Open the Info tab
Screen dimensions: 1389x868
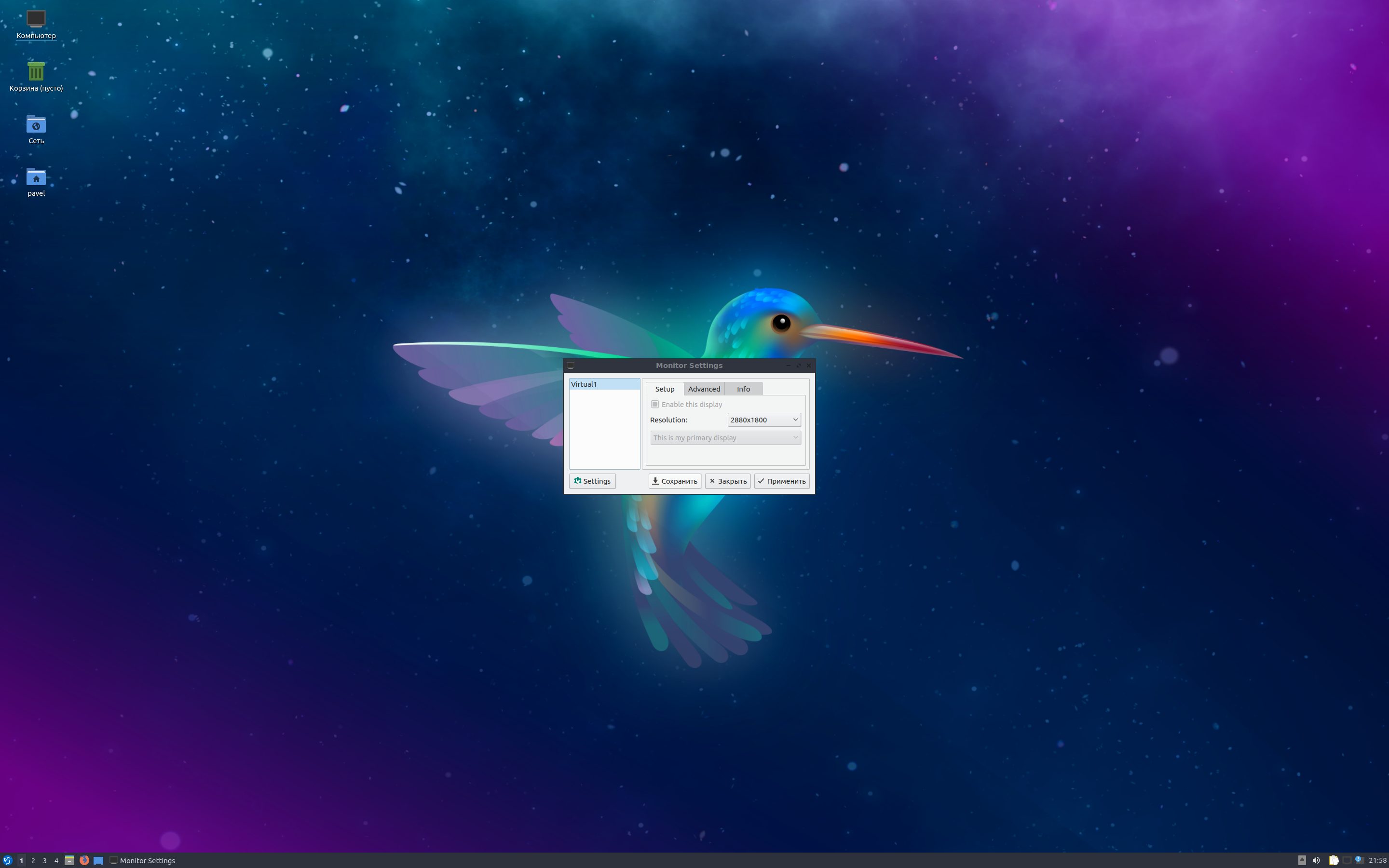pos(743,389)
